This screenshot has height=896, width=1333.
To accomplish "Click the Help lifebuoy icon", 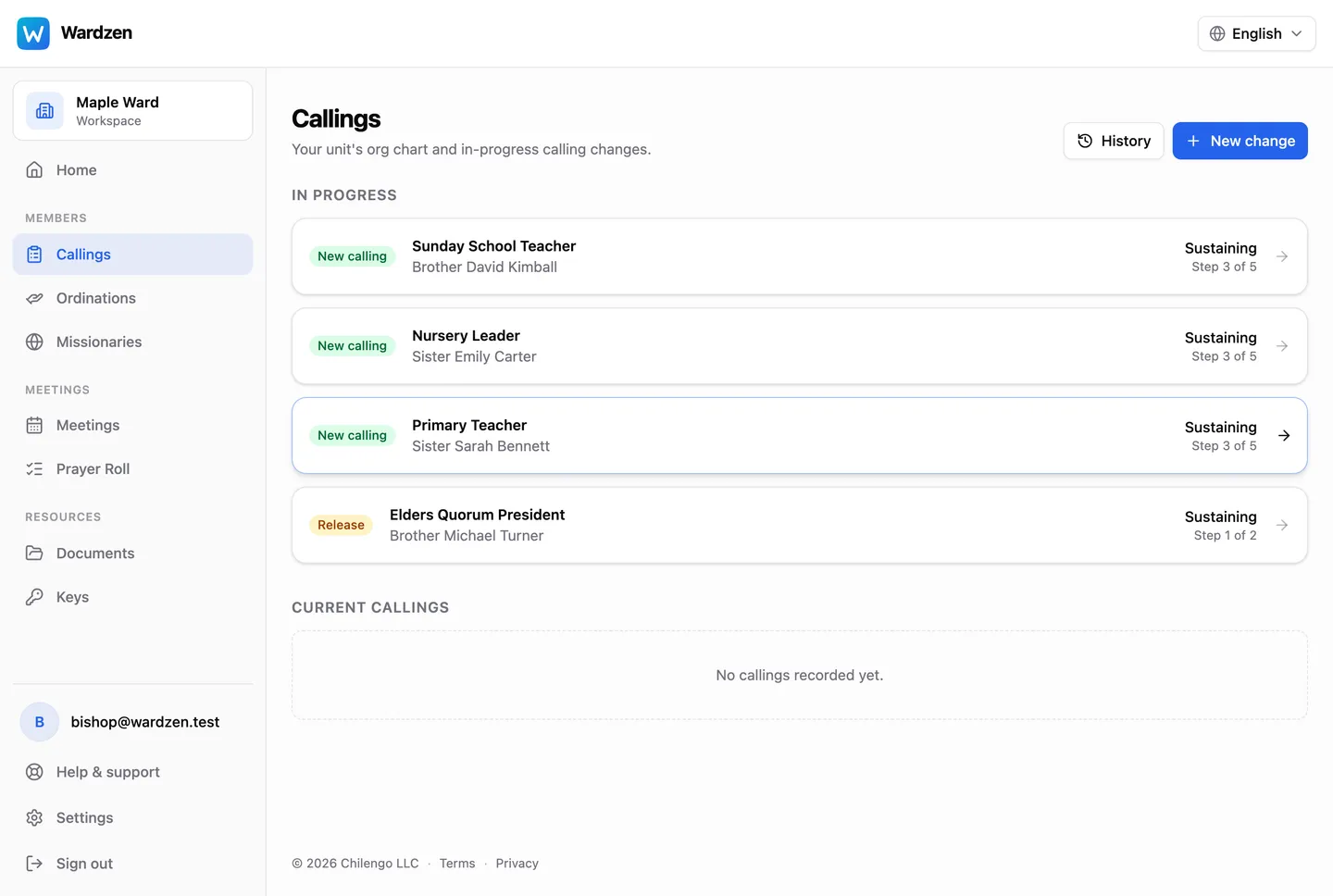I will [34, 772].
